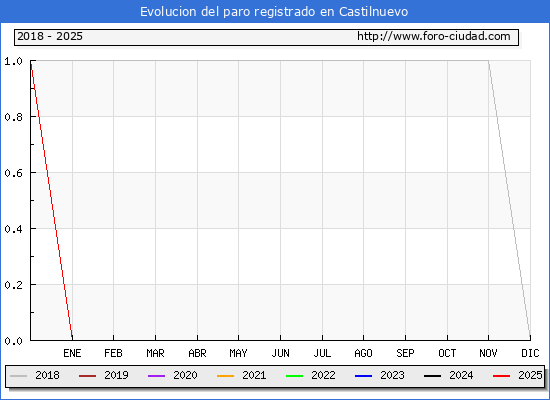
Task: Click the green 2022 legend swatch
Action: click(x=295, y=376)
